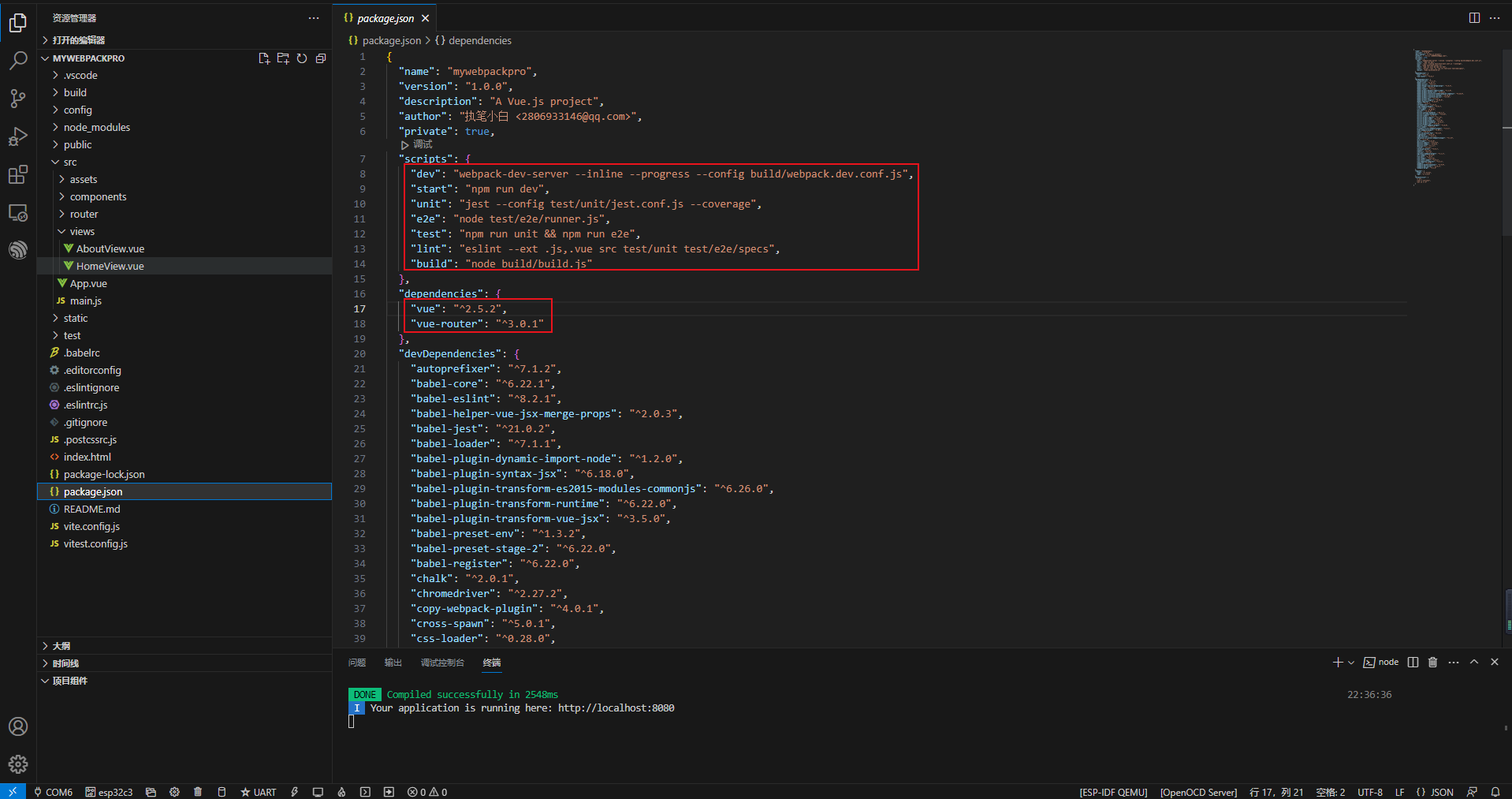Open Run and Debug view

point(17,136)
